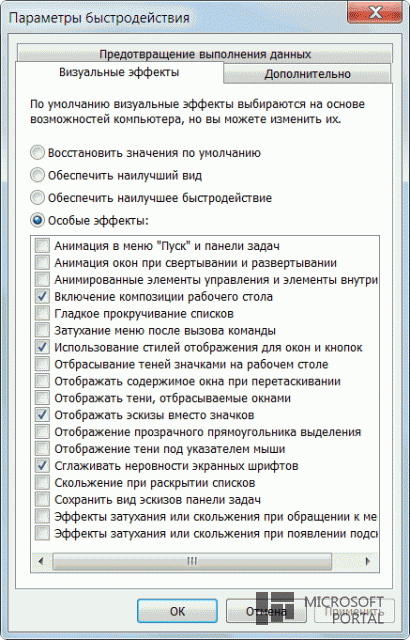Switch to "Предотвращение выполнения данных" tab

[x=205, y=54]
